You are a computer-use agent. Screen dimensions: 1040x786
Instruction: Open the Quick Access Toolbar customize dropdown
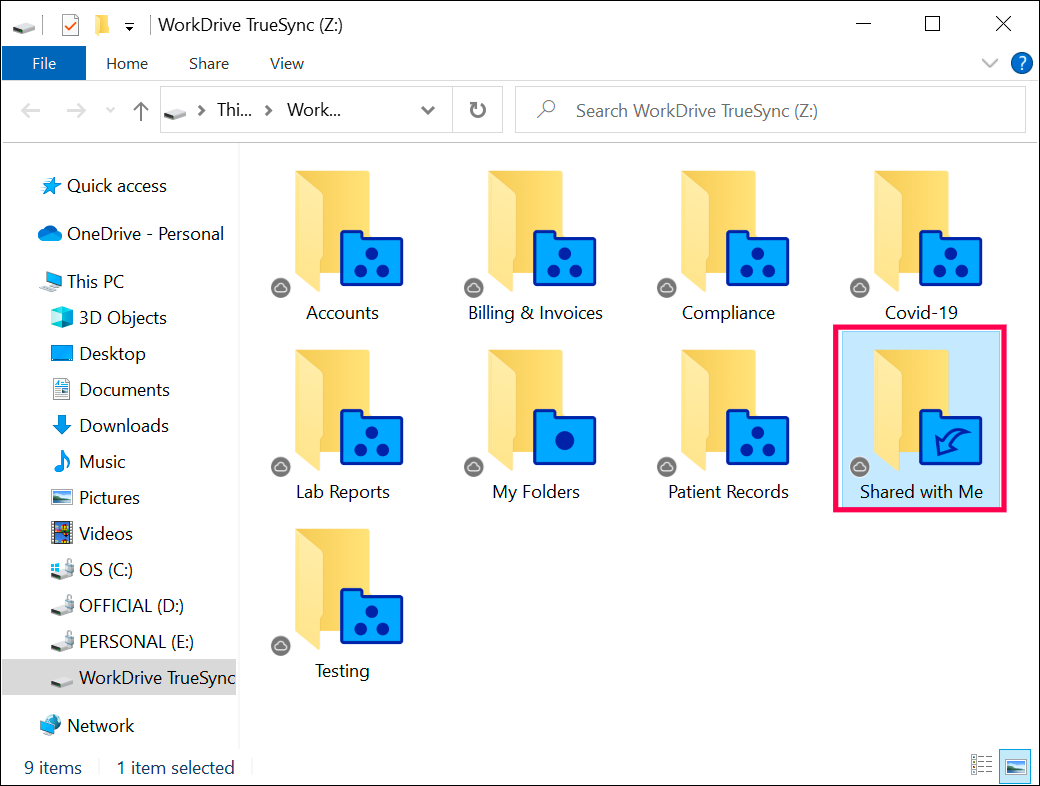129,27
